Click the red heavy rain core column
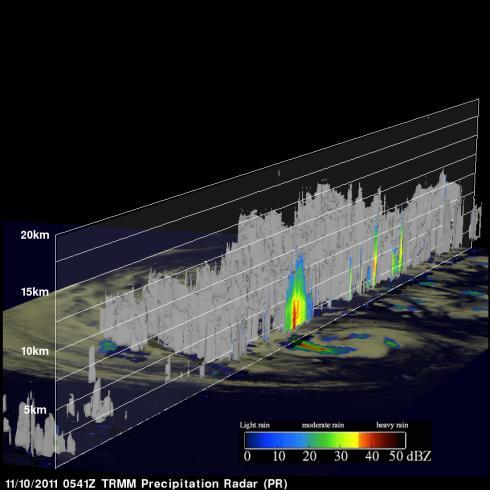Screen dimensions: 490x490 [x=295, y=314]
